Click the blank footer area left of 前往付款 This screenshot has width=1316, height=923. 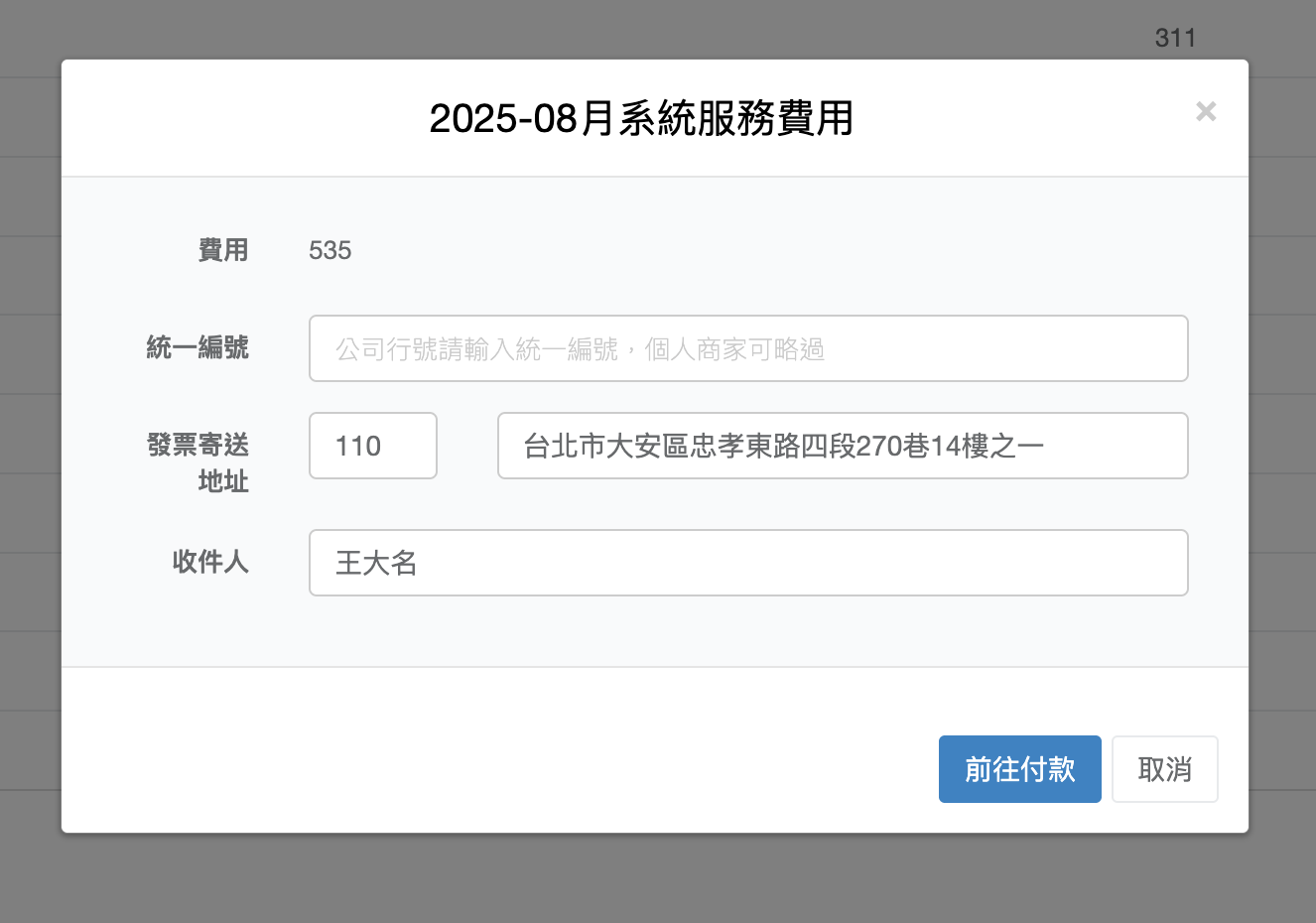point(496,769)
